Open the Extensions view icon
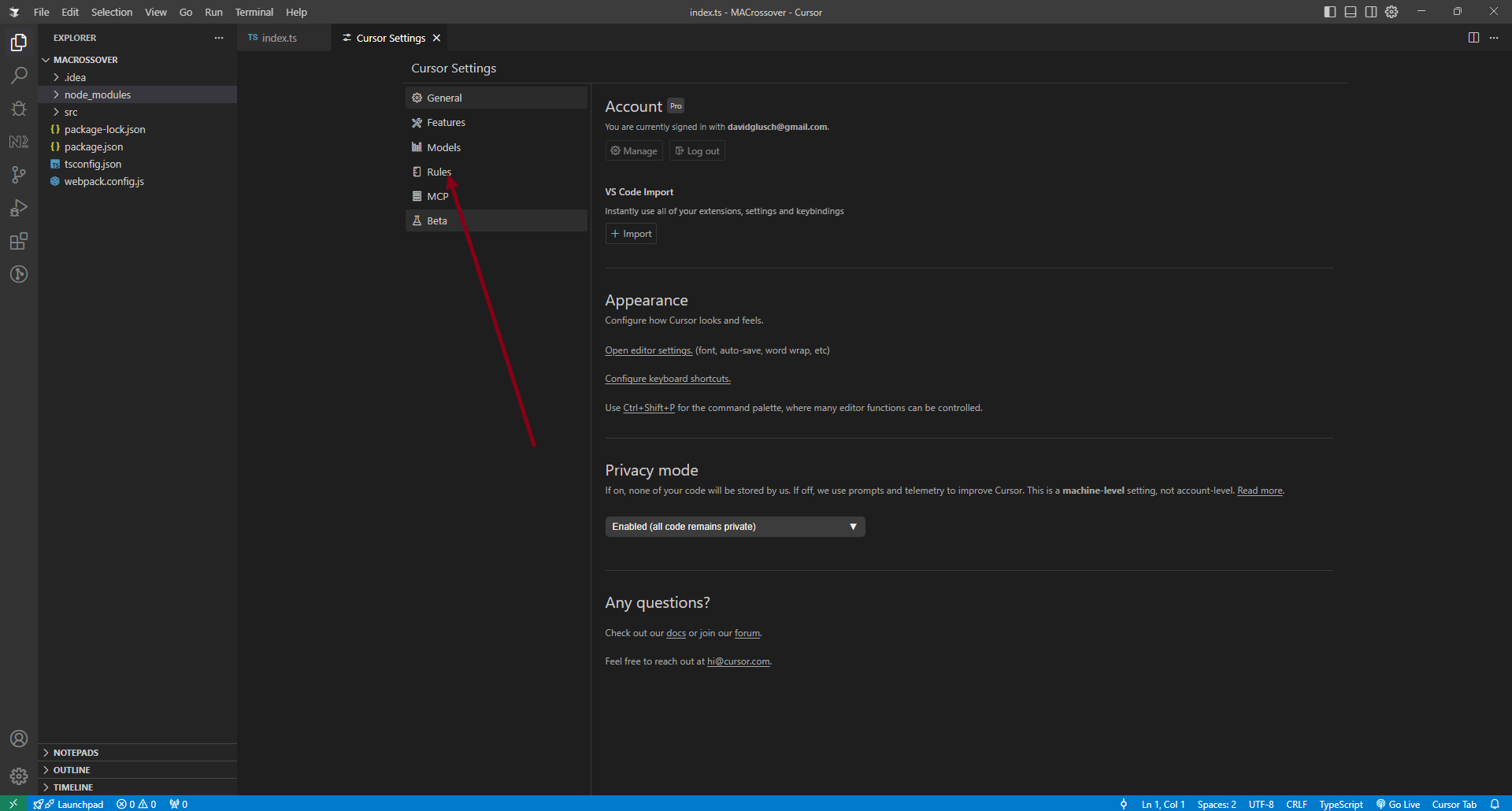 [19, 241]
